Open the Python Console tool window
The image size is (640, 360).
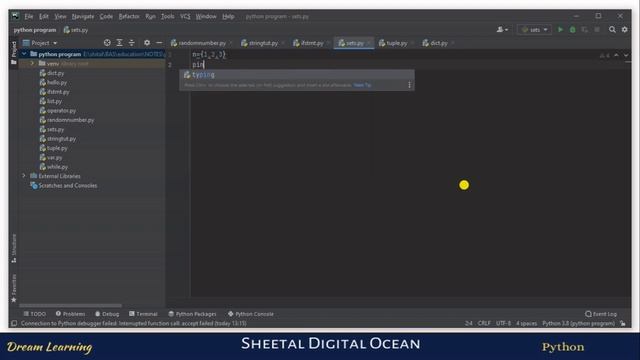point(251,314)
